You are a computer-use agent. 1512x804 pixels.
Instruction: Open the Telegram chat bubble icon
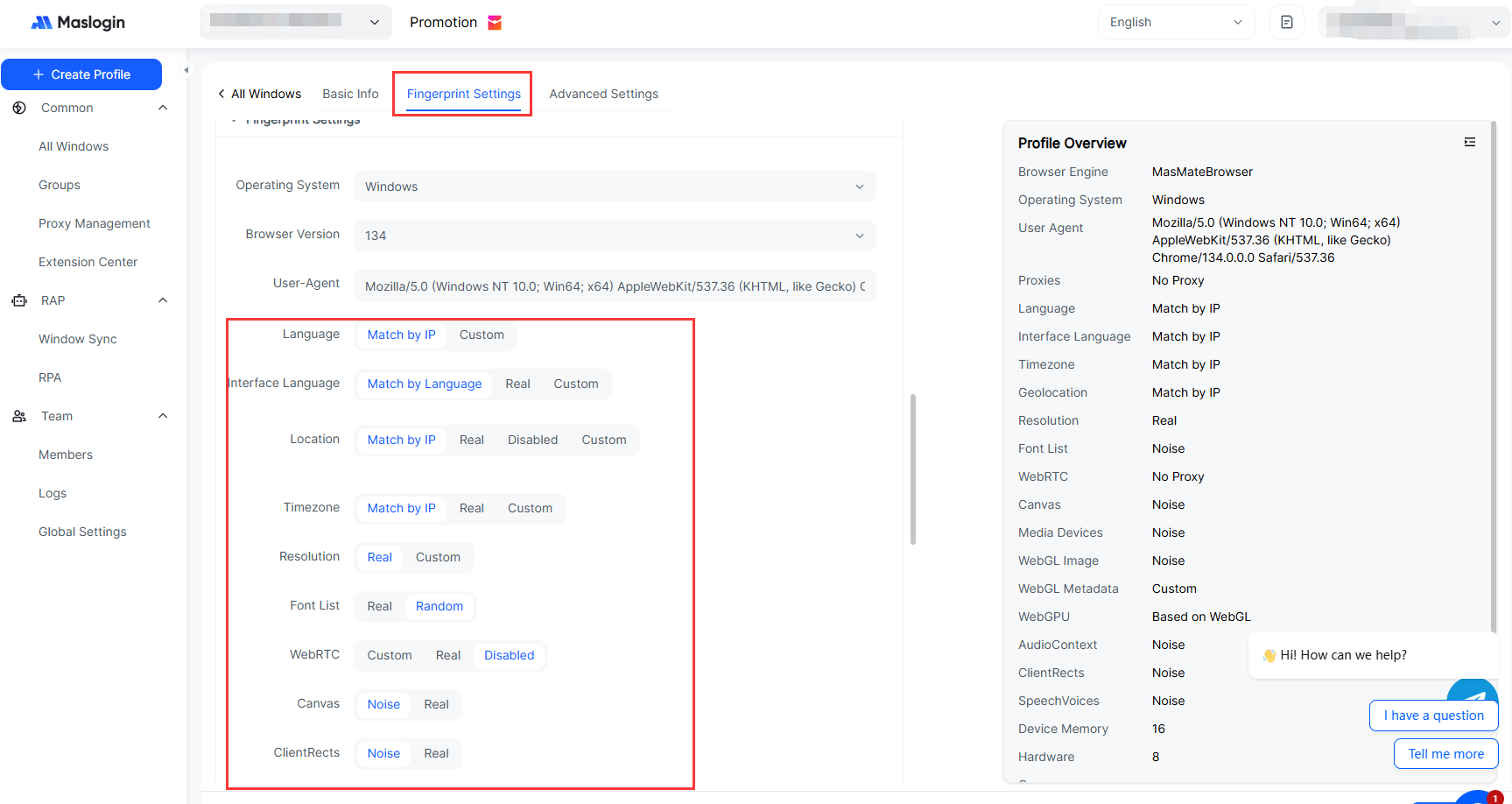click(x=1473, y=693)
